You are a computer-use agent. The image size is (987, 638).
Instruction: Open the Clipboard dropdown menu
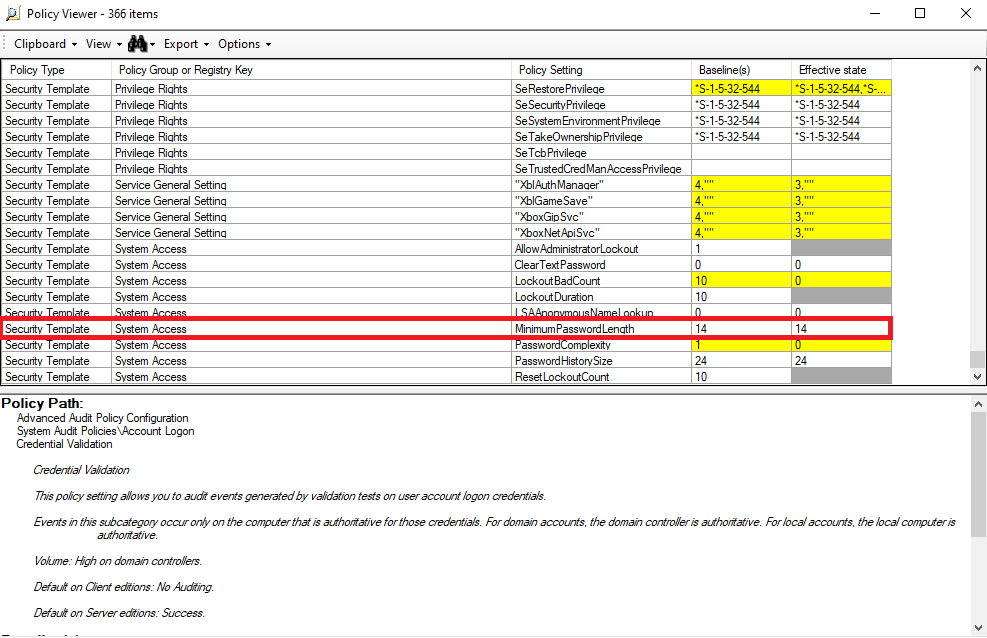[x=45, y=44]
